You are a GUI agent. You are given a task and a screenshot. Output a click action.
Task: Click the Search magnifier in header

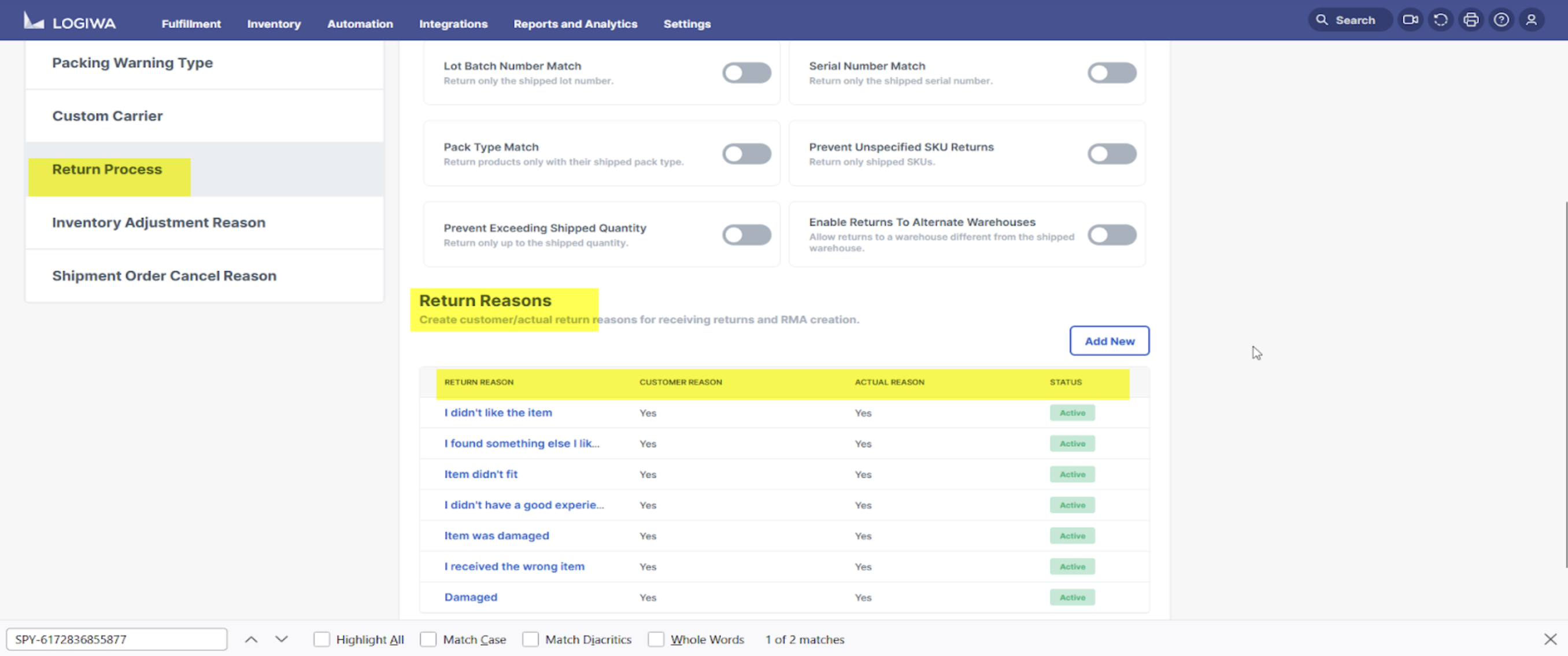click(1322, 20)
